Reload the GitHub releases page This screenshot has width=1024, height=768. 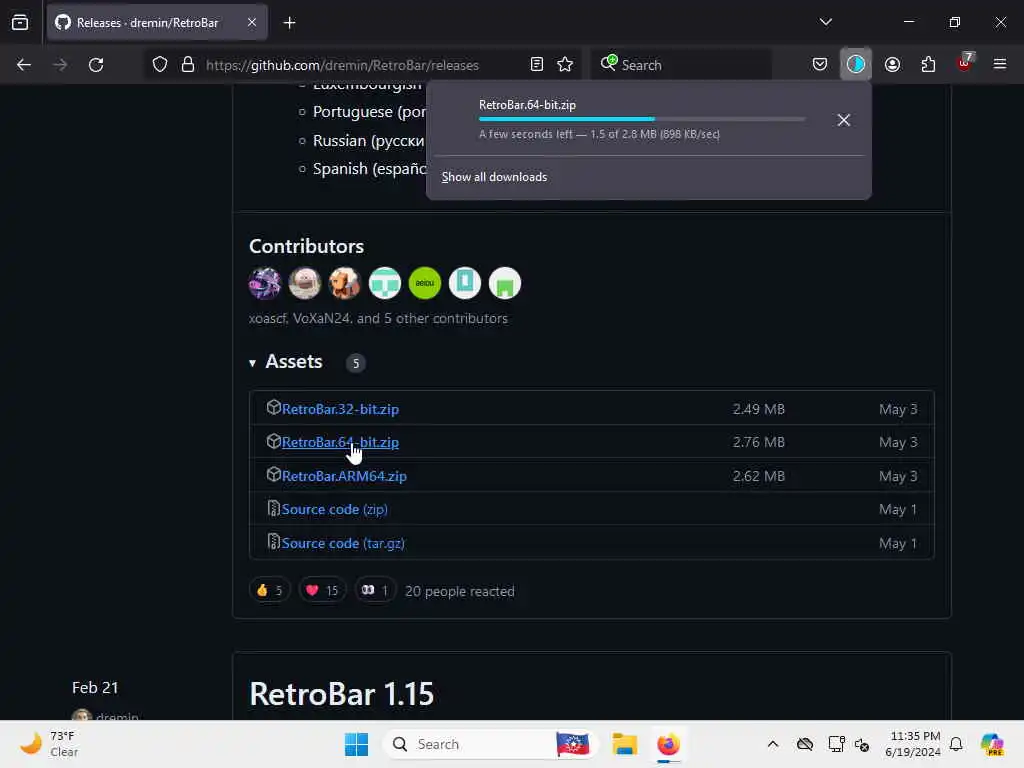coord(96,65)
